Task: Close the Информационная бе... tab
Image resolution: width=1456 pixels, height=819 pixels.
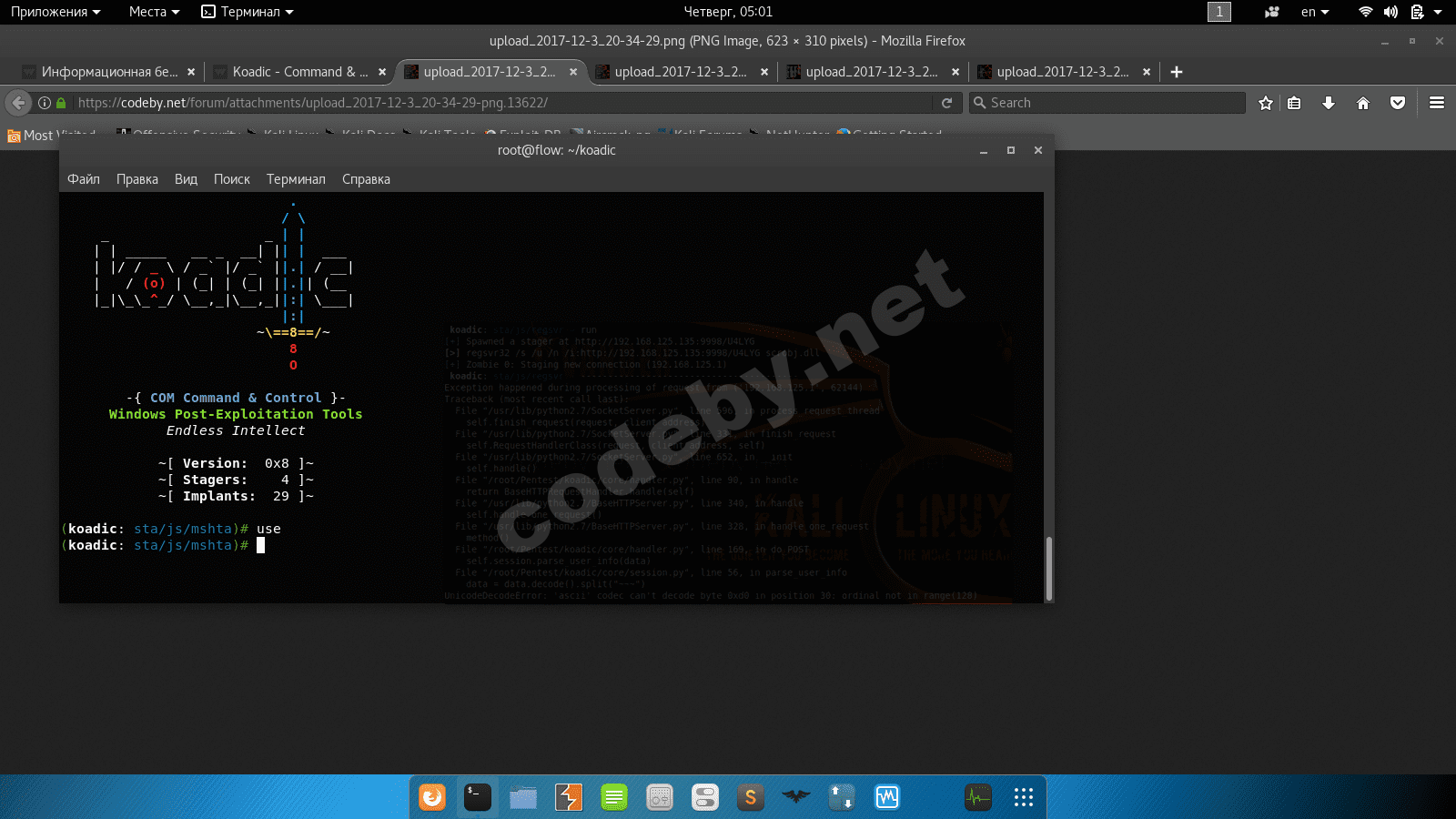Action: [191, 72]
